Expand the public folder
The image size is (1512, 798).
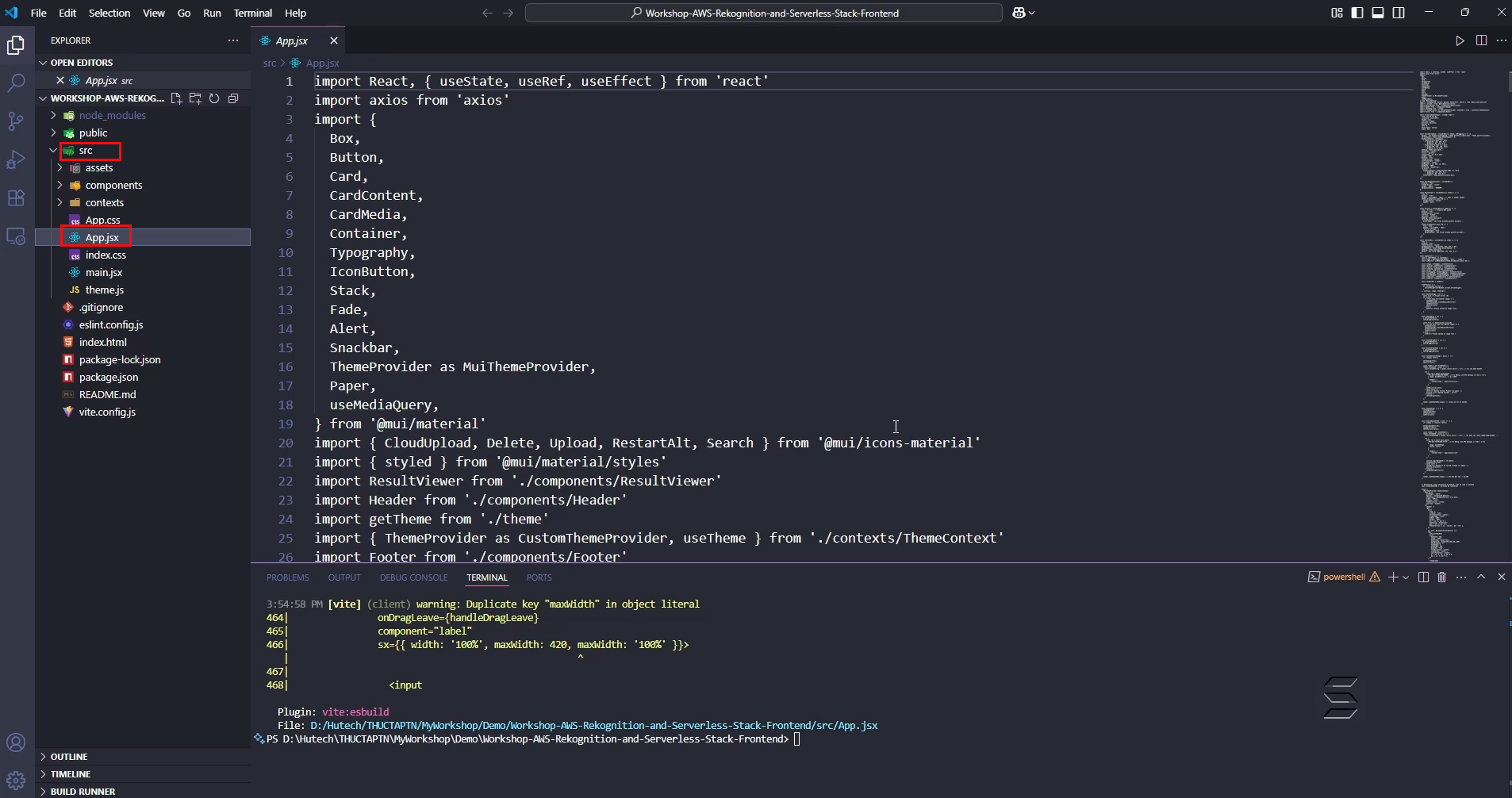tap(53, 132)
